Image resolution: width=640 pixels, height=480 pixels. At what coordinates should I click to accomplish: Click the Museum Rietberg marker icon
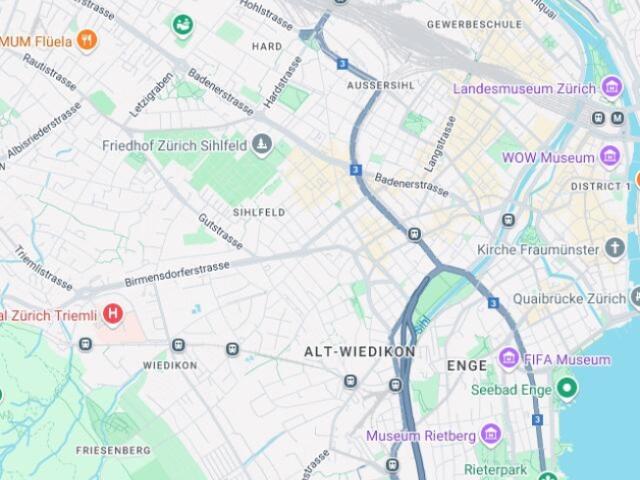(x=490, y=435)
